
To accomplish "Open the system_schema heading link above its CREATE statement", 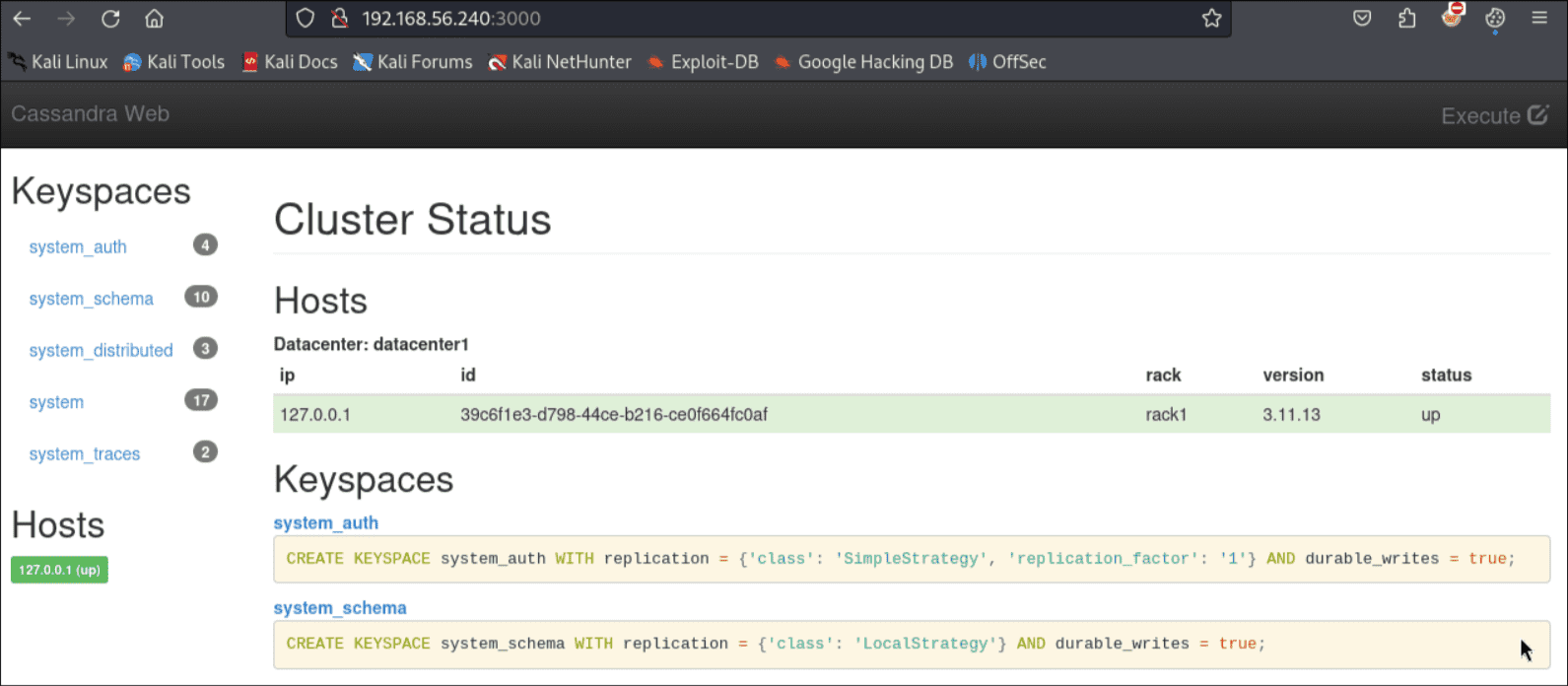I will pos(340,608).
